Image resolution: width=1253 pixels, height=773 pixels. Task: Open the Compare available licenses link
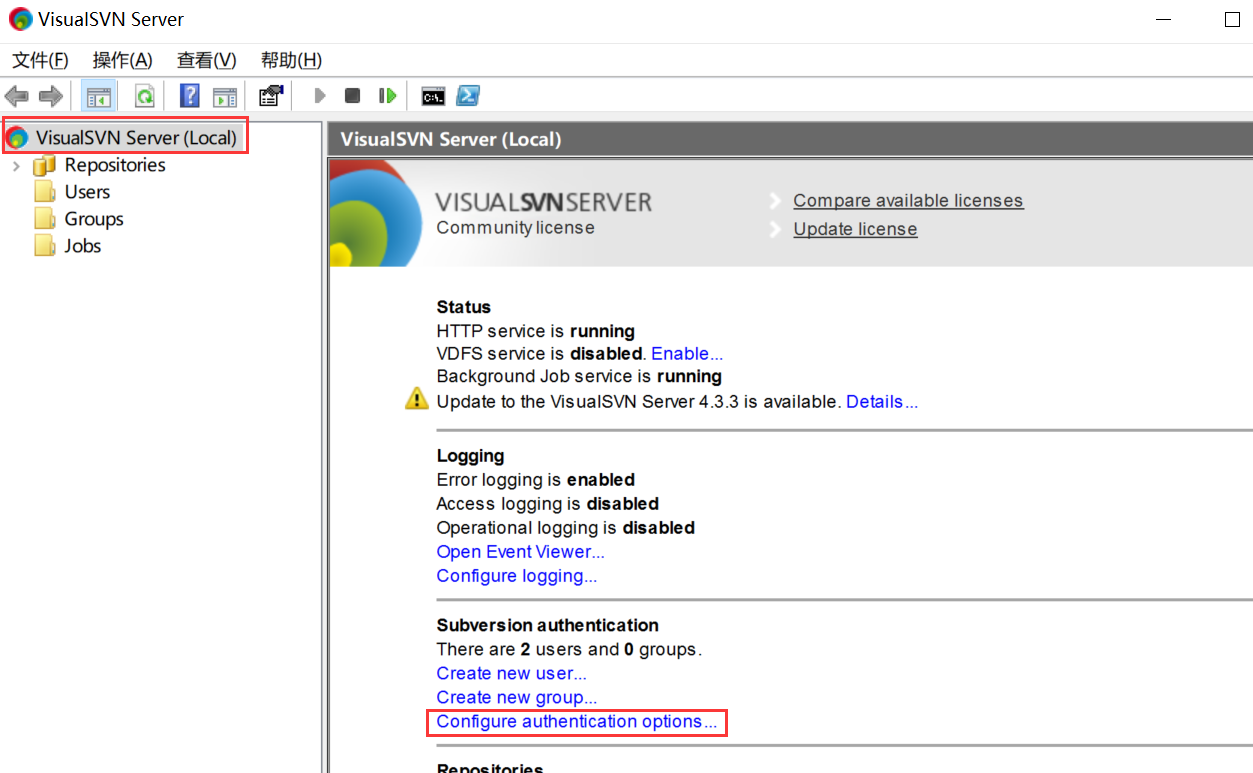click(908, 201)
